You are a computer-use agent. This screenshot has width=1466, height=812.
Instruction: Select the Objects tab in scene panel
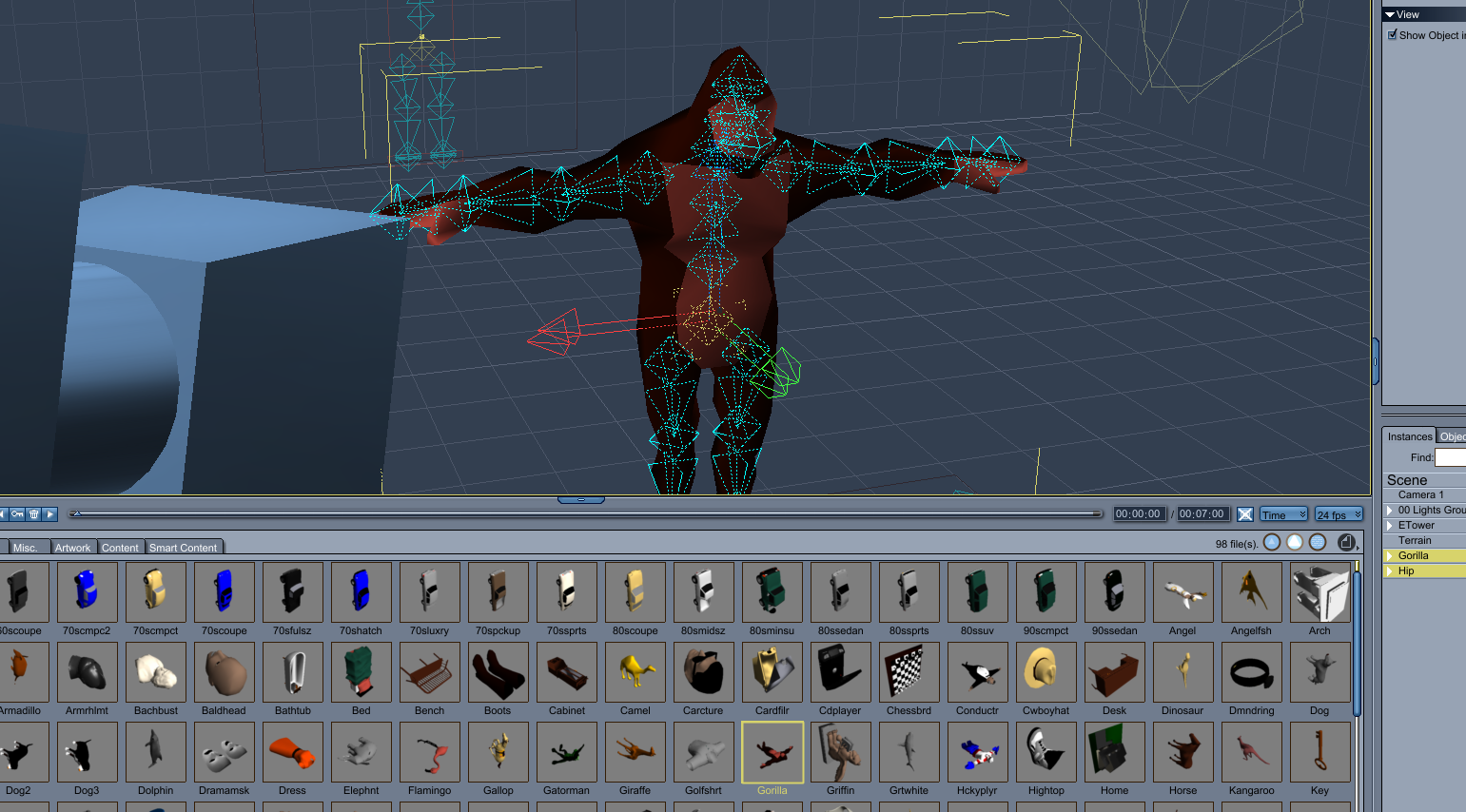coord(1452,436)
